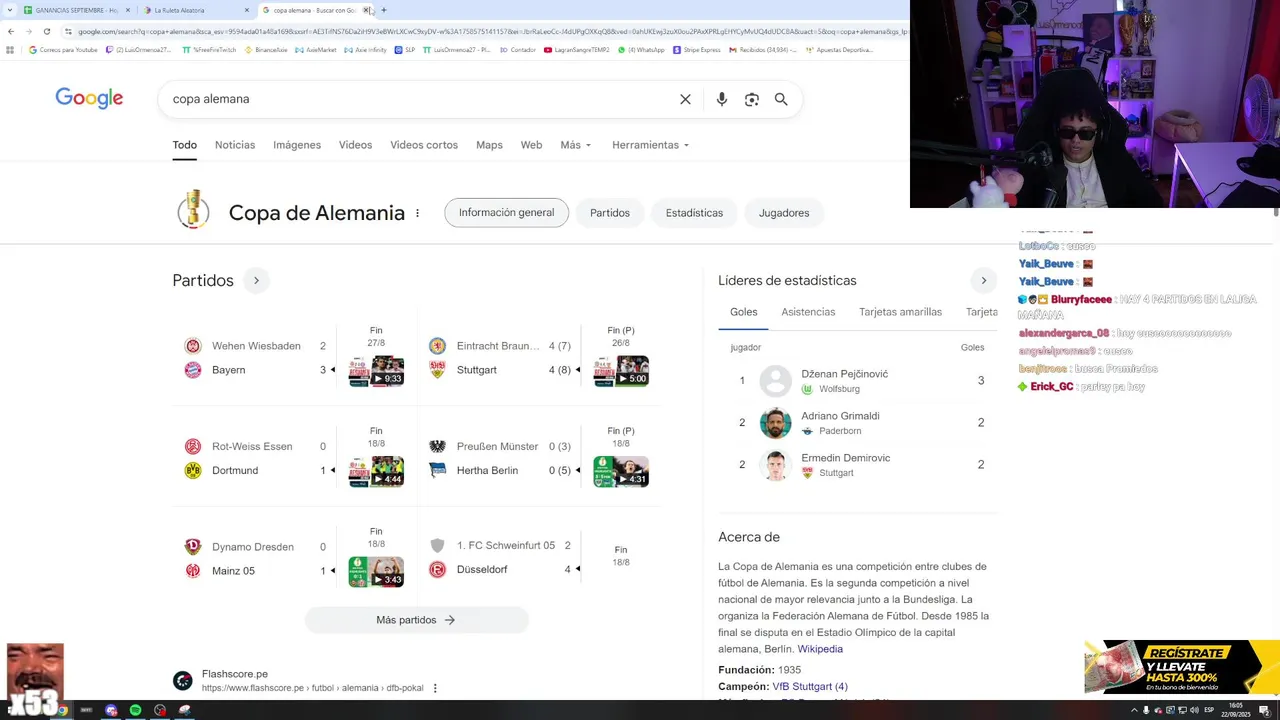Open the Más search filters dropdown

[x=576, y=145]
